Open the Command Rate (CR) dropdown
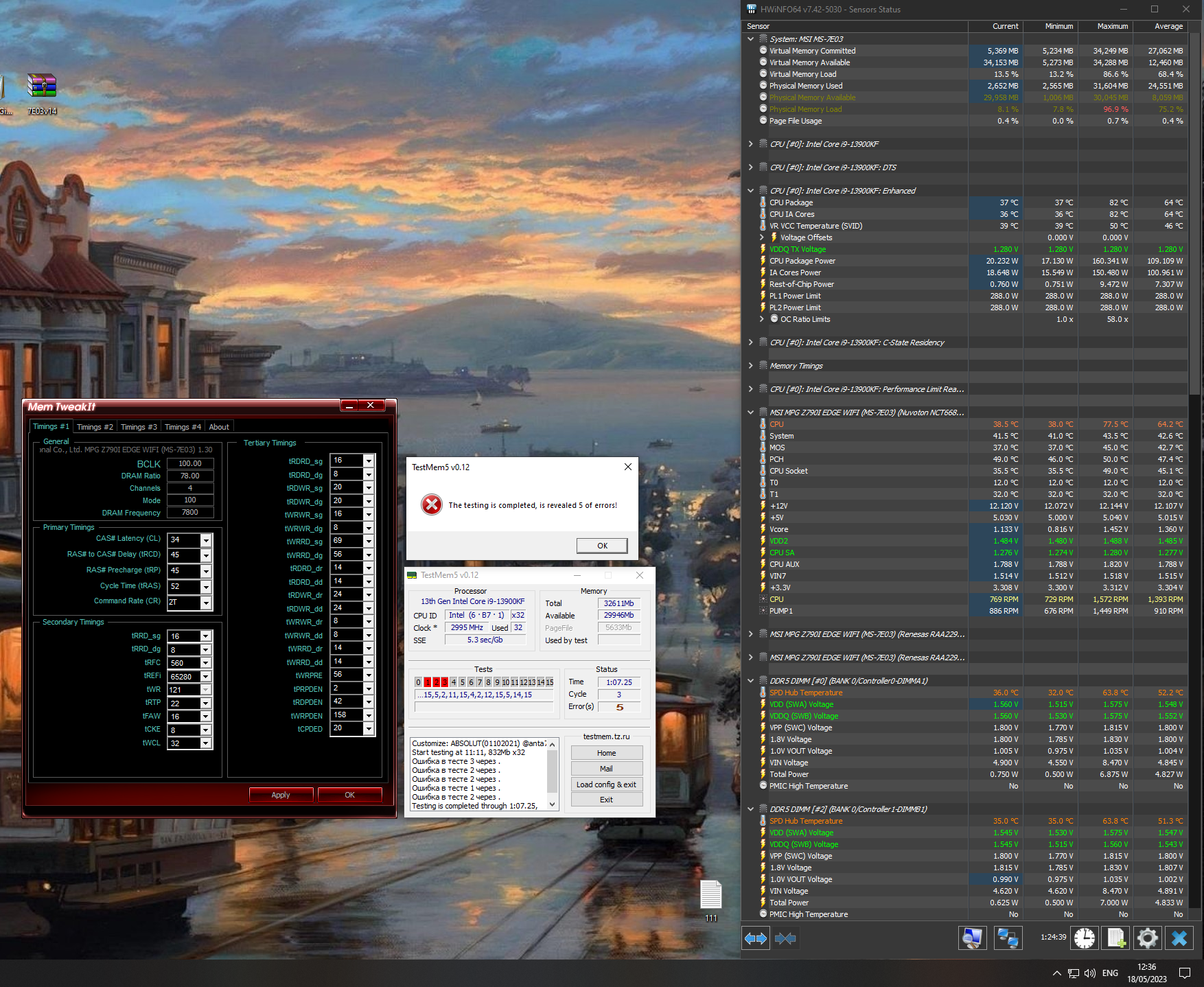Image resolution: width=1204 pixels, height=987 pixels. (205, 603)
